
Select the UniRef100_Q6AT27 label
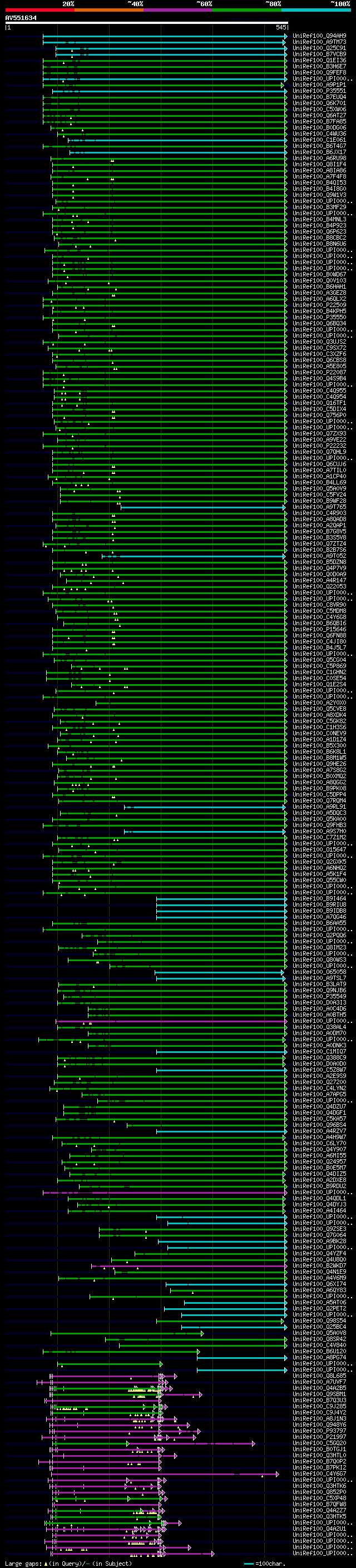[319, 116]
